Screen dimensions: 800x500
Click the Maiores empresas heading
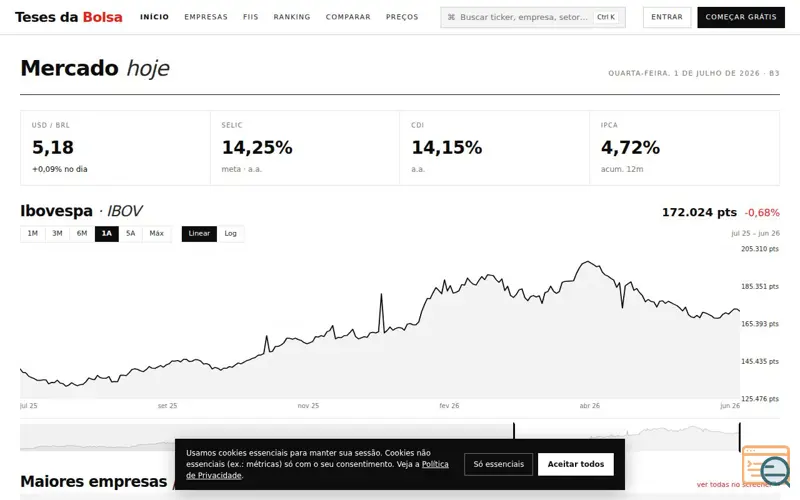94,481
